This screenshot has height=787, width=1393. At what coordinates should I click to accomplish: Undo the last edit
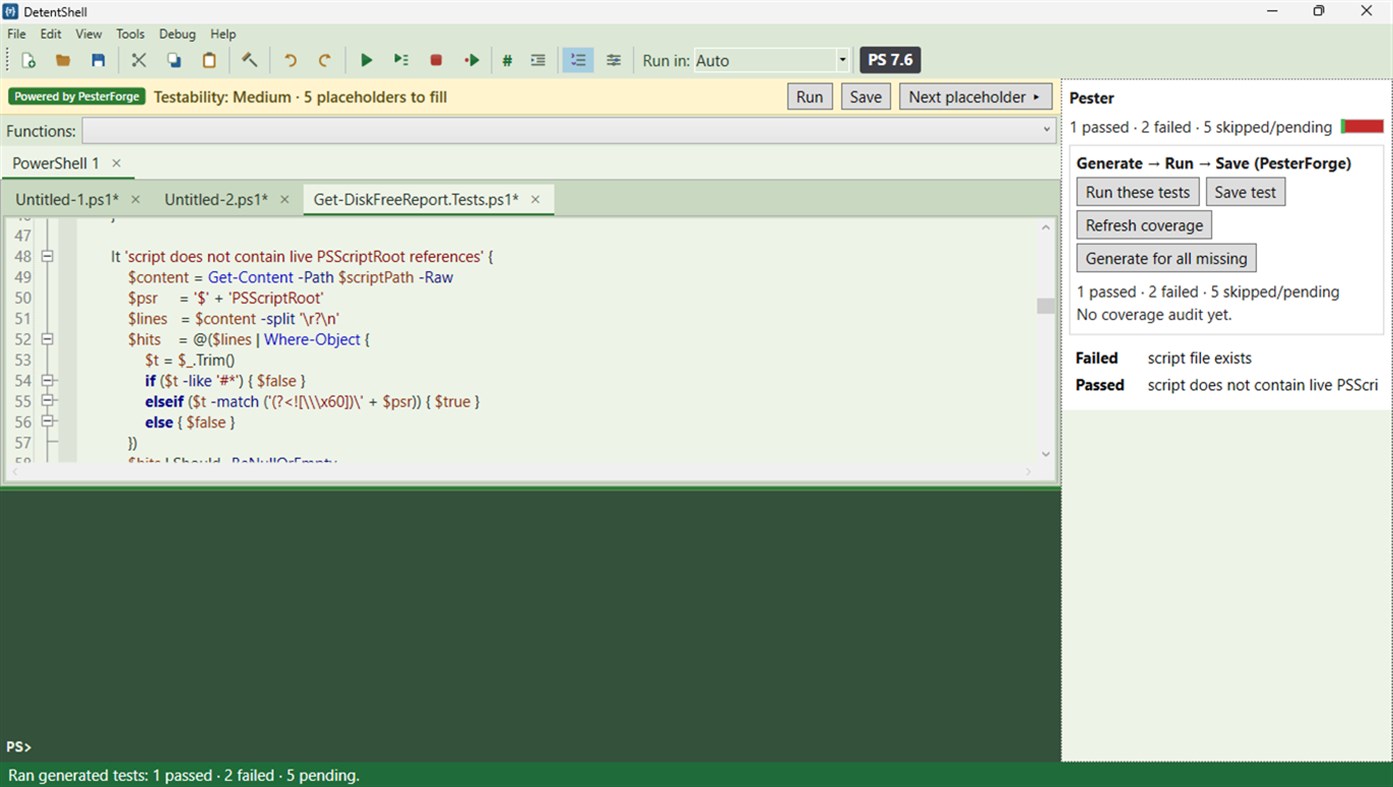[x=290, y=60]
